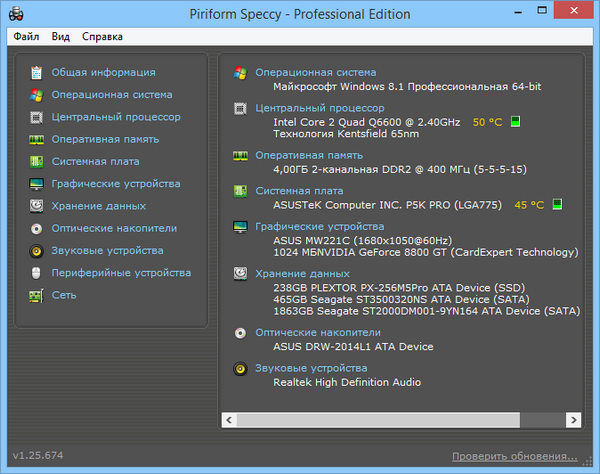Click the Проверить обновления link
Screen dimensions: 600x474
coord(514,456)
